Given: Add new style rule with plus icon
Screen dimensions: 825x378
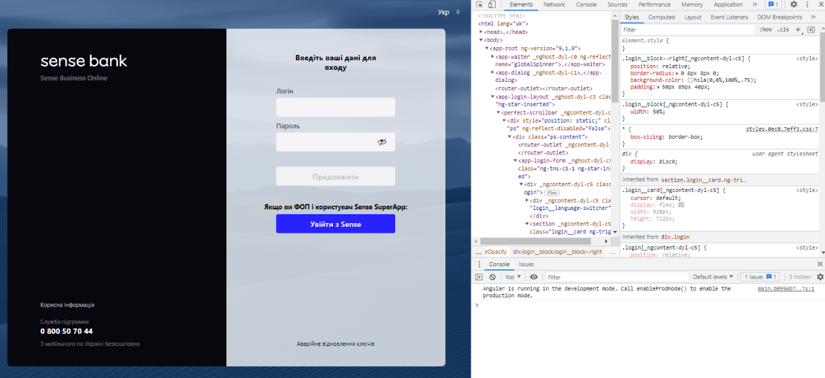Looking at the screenshot, I should (x=798, y=29).
